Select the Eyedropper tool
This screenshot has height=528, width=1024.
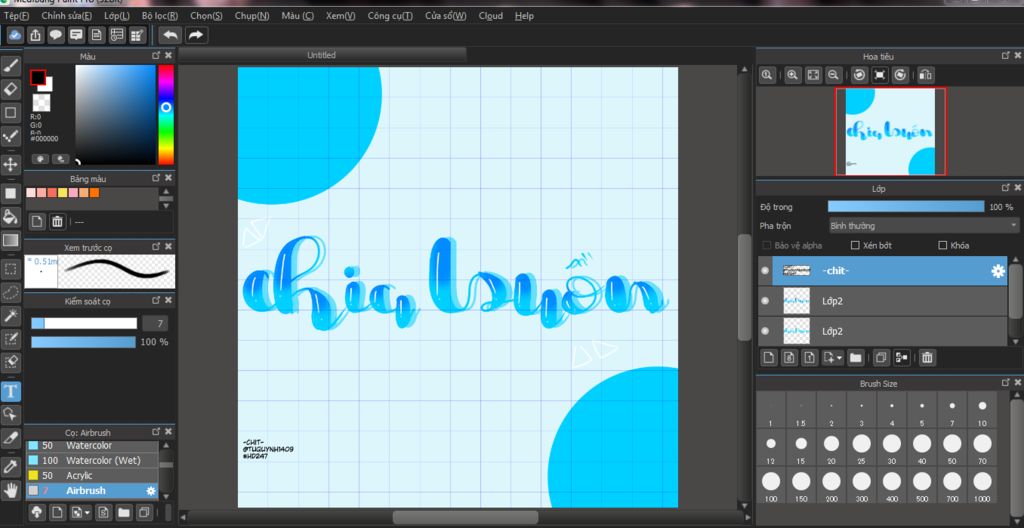point(10,466)
